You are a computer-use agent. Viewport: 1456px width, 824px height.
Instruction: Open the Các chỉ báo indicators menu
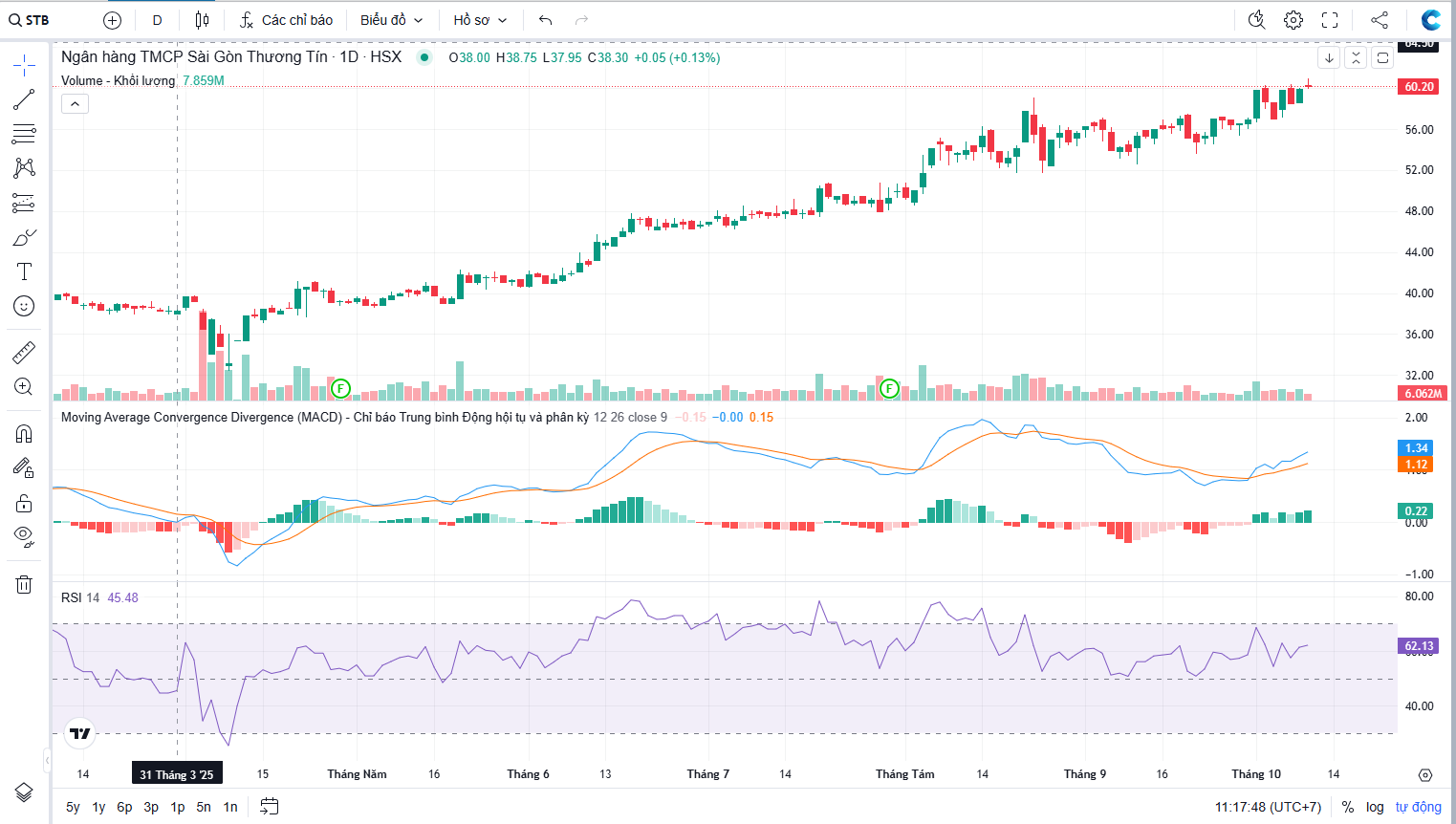286,20
